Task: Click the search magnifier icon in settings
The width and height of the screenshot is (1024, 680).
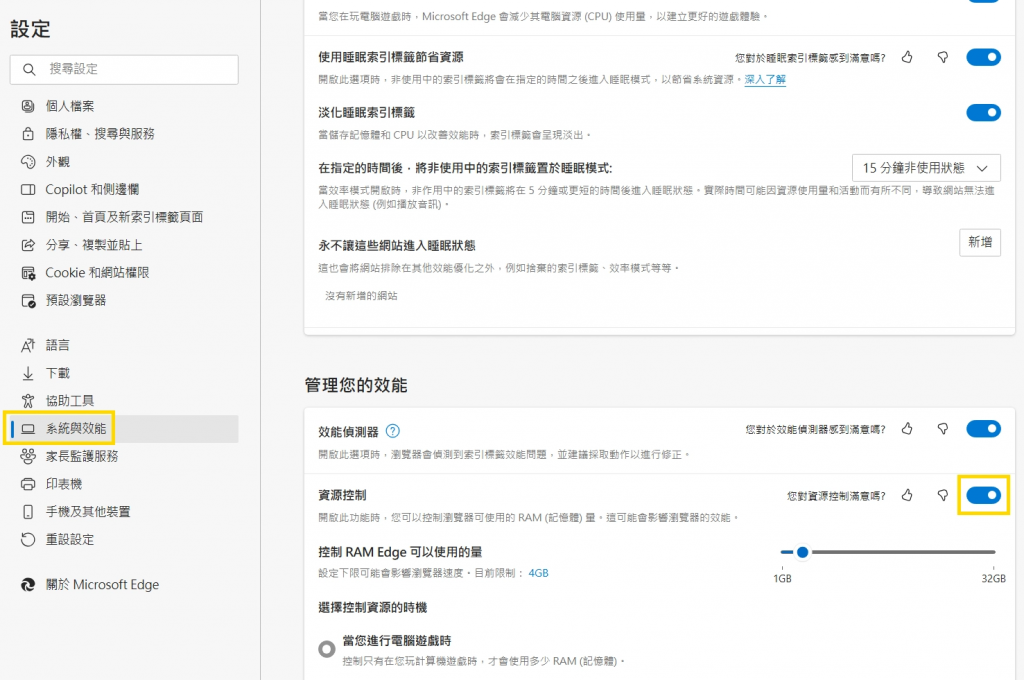Action: pos(29,69)
